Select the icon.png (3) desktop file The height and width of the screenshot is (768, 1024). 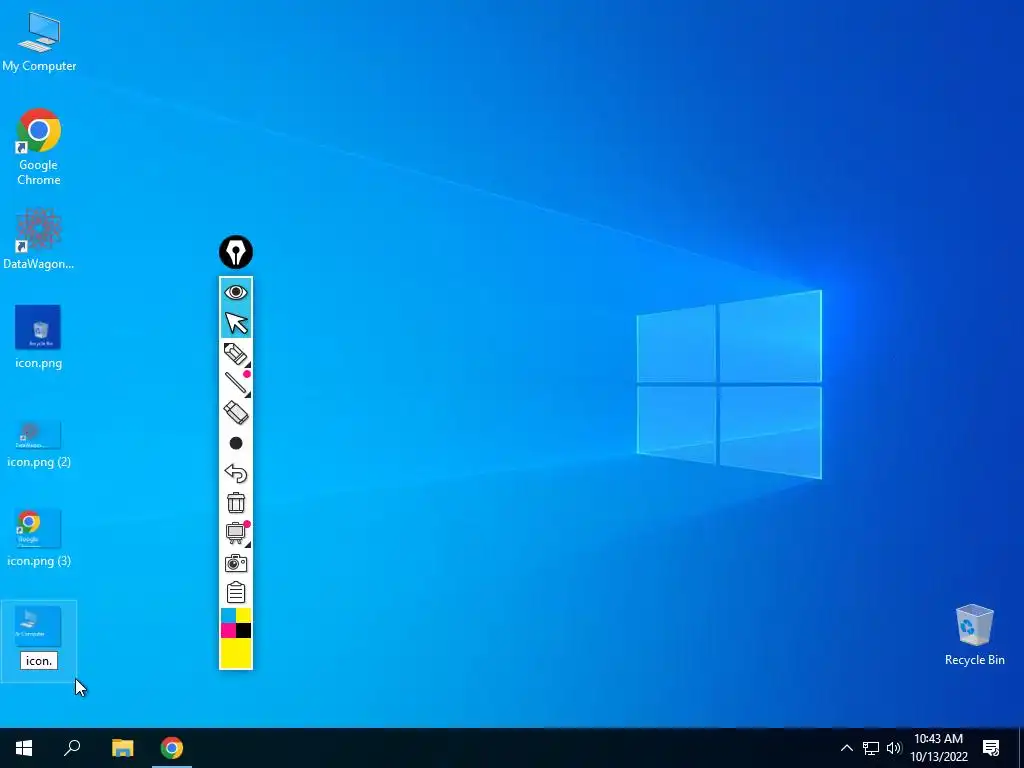tap(39, 538)
